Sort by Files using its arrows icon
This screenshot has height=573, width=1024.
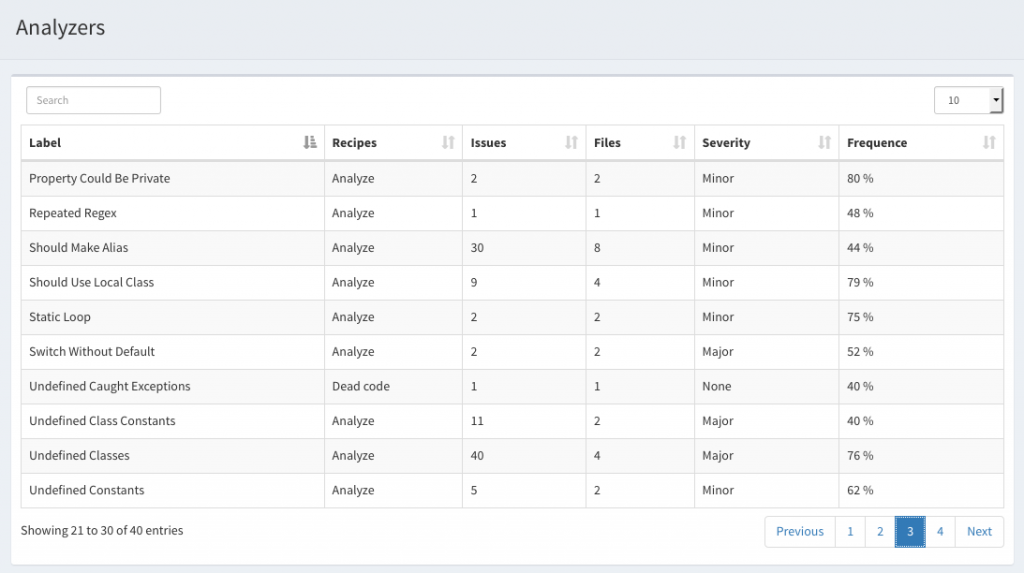click(680, 142)
